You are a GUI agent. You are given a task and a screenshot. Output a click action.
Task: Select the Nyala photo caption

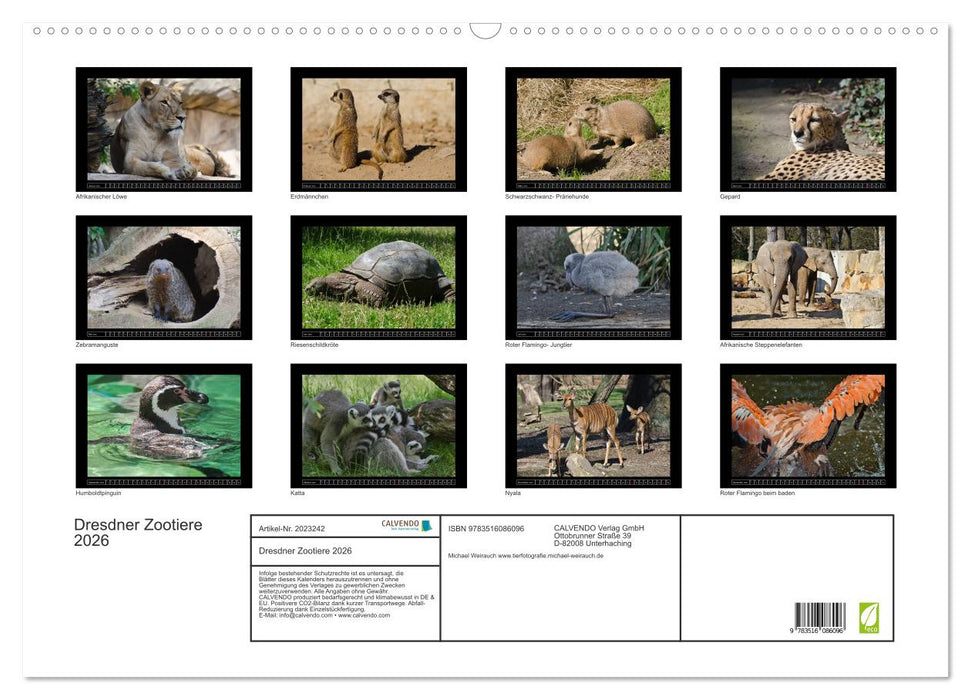[x=514, y=493]
